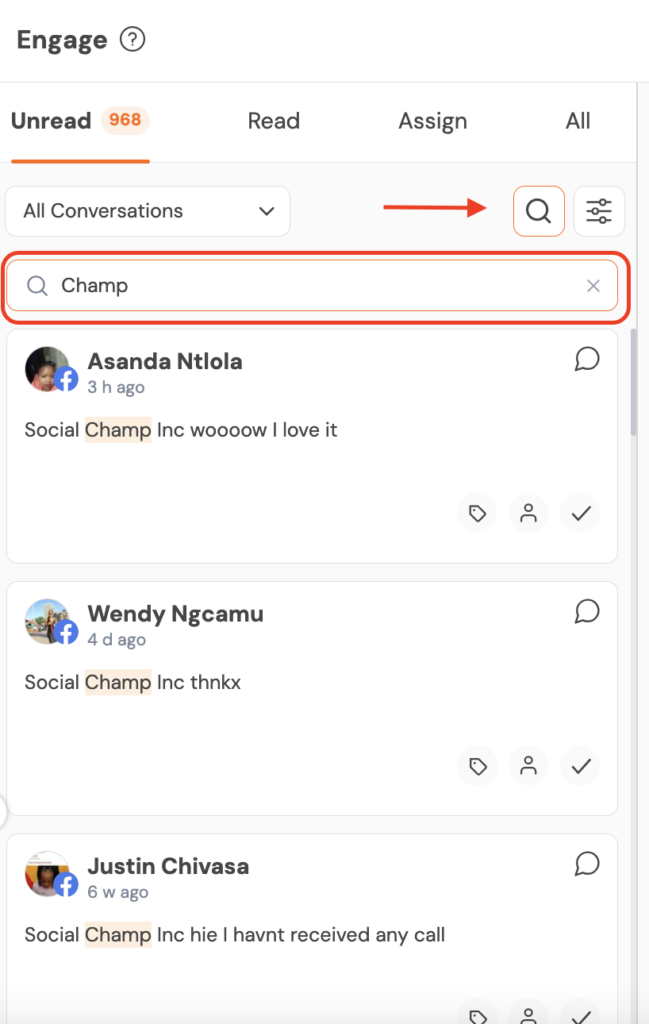
Task: Mark Wendy Ngcamu's message as read
Action: click(x=581, y=766)
